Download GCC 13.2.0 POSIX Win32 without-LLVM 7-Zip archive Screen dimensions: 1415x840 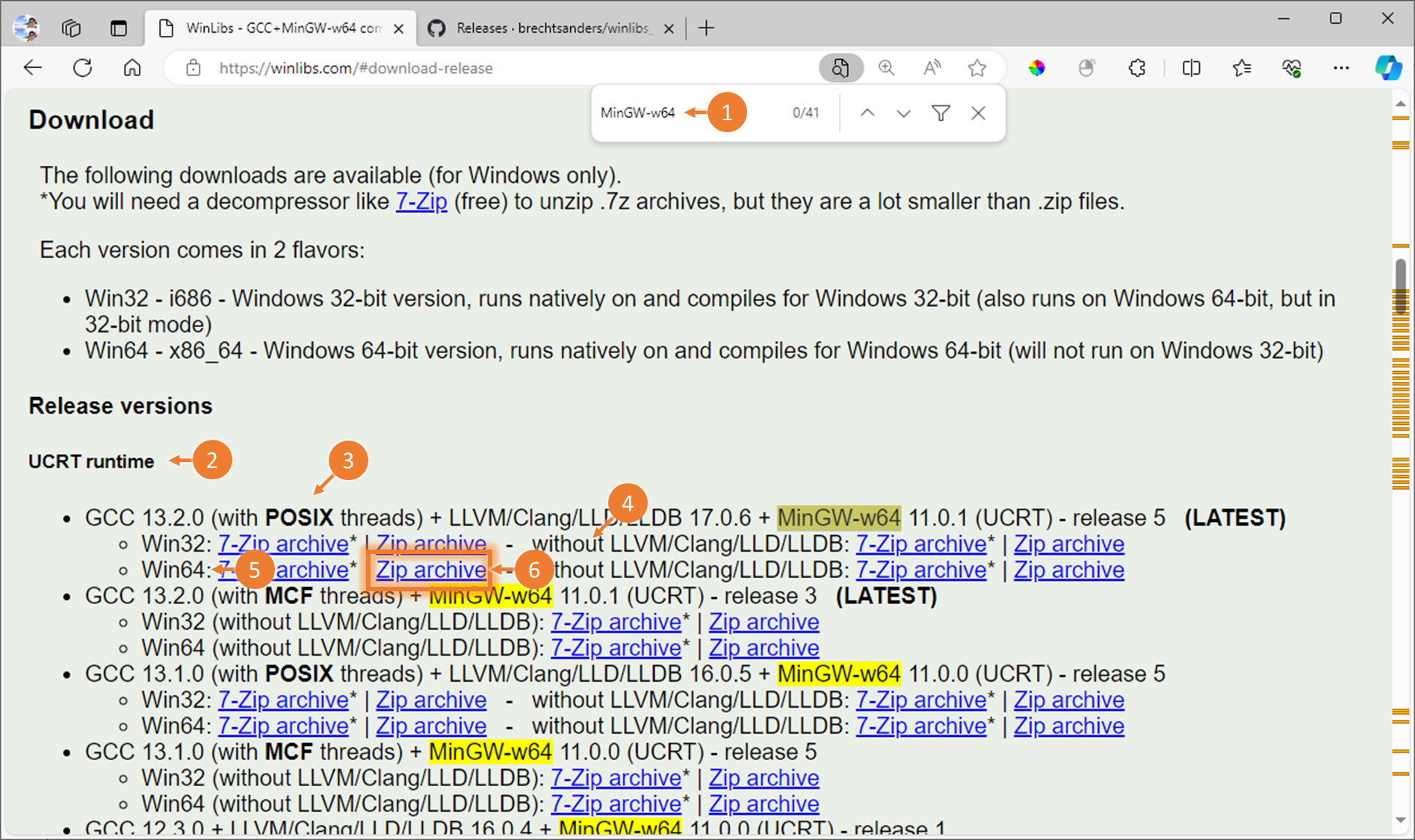pyautogui.click(x=921, y=544)
